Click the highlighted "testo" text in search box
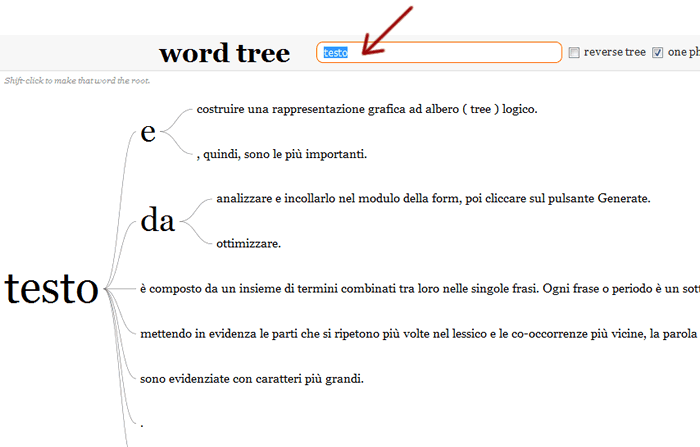The image size is (700, 447). (335, 53)
